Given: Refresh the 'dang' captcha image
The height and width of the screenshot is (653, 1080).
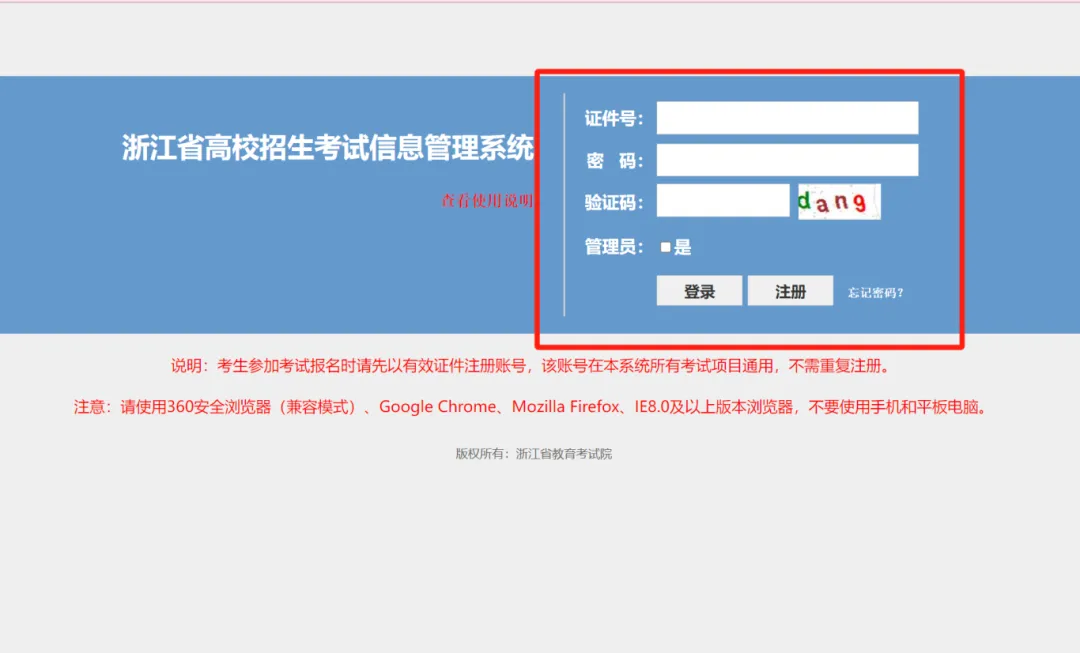Looking at the screenshot, I should (838, 201).
